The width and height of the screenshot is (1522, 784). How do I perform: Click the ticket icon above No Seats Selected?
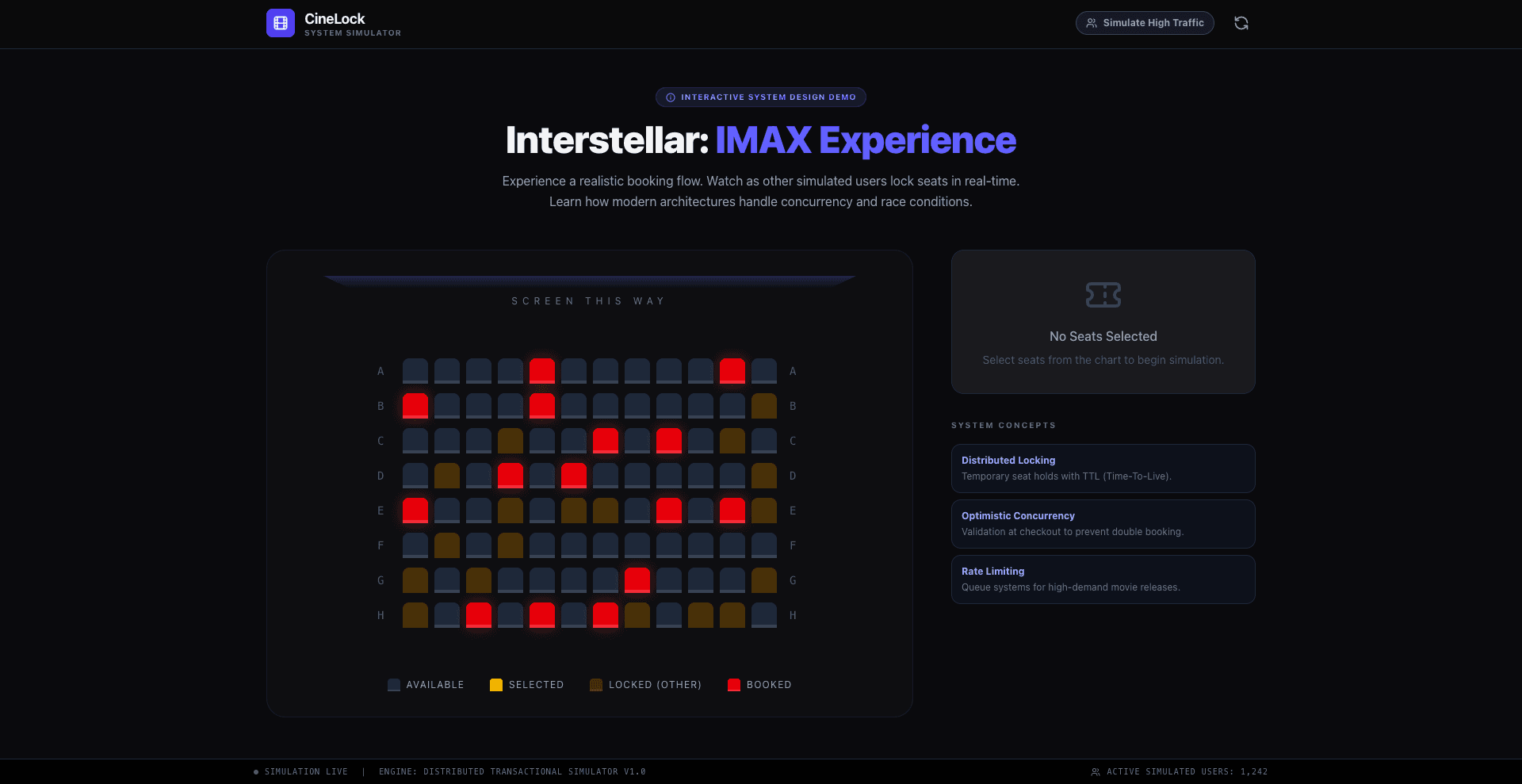(x=1103, y=295)
